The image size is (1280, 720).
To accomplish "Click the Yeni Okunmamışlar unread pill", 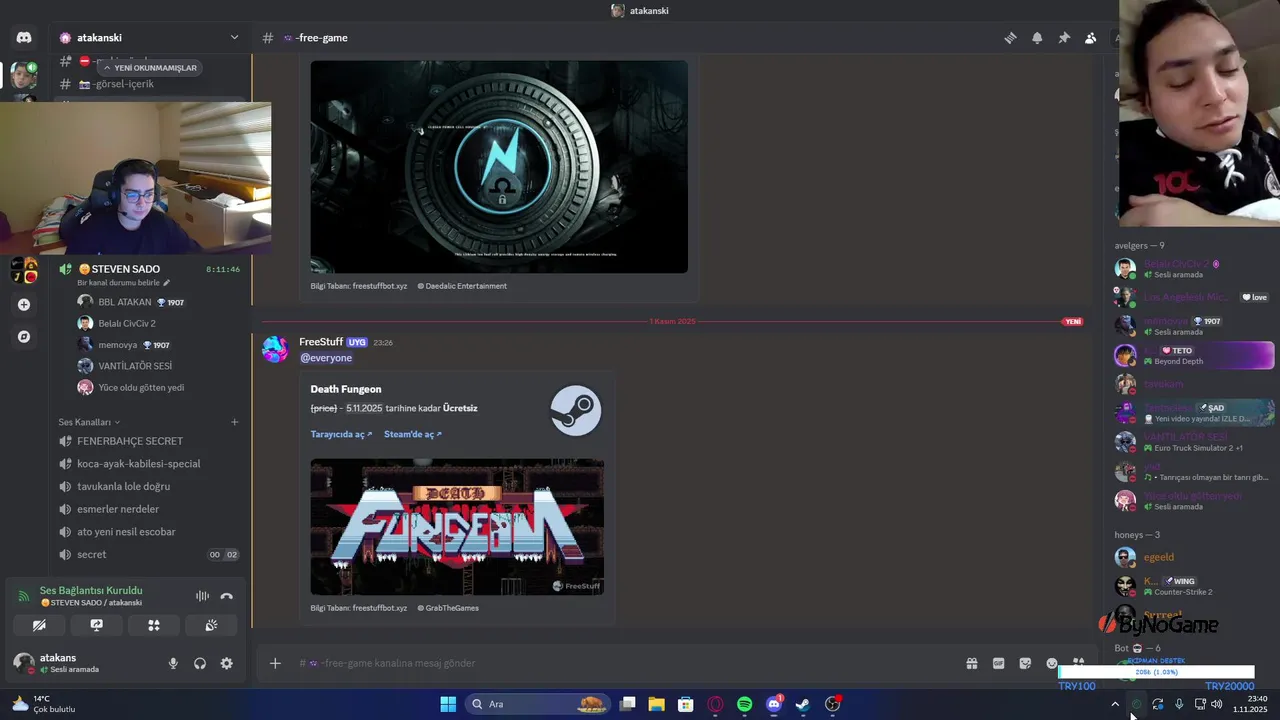I will click(150, 68).
